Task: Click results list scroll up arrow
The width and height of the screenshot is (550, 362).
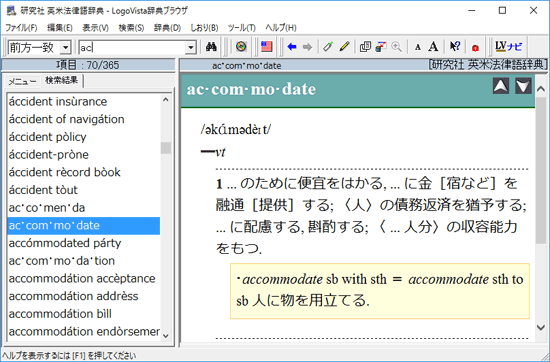Action: [166, 100]
